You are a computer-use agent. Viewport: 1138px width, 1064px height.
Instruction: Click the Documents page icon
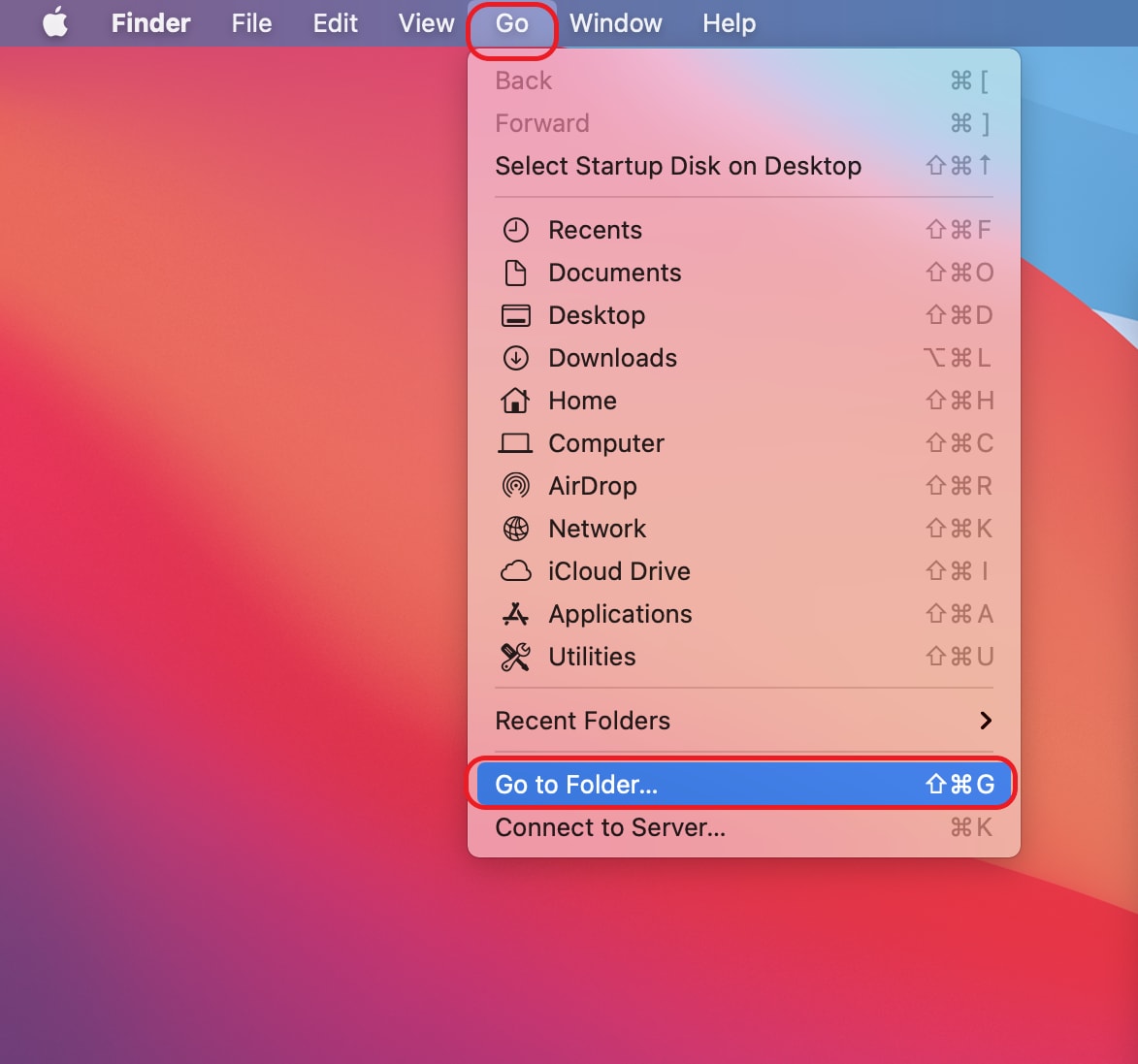click(515, 273)
